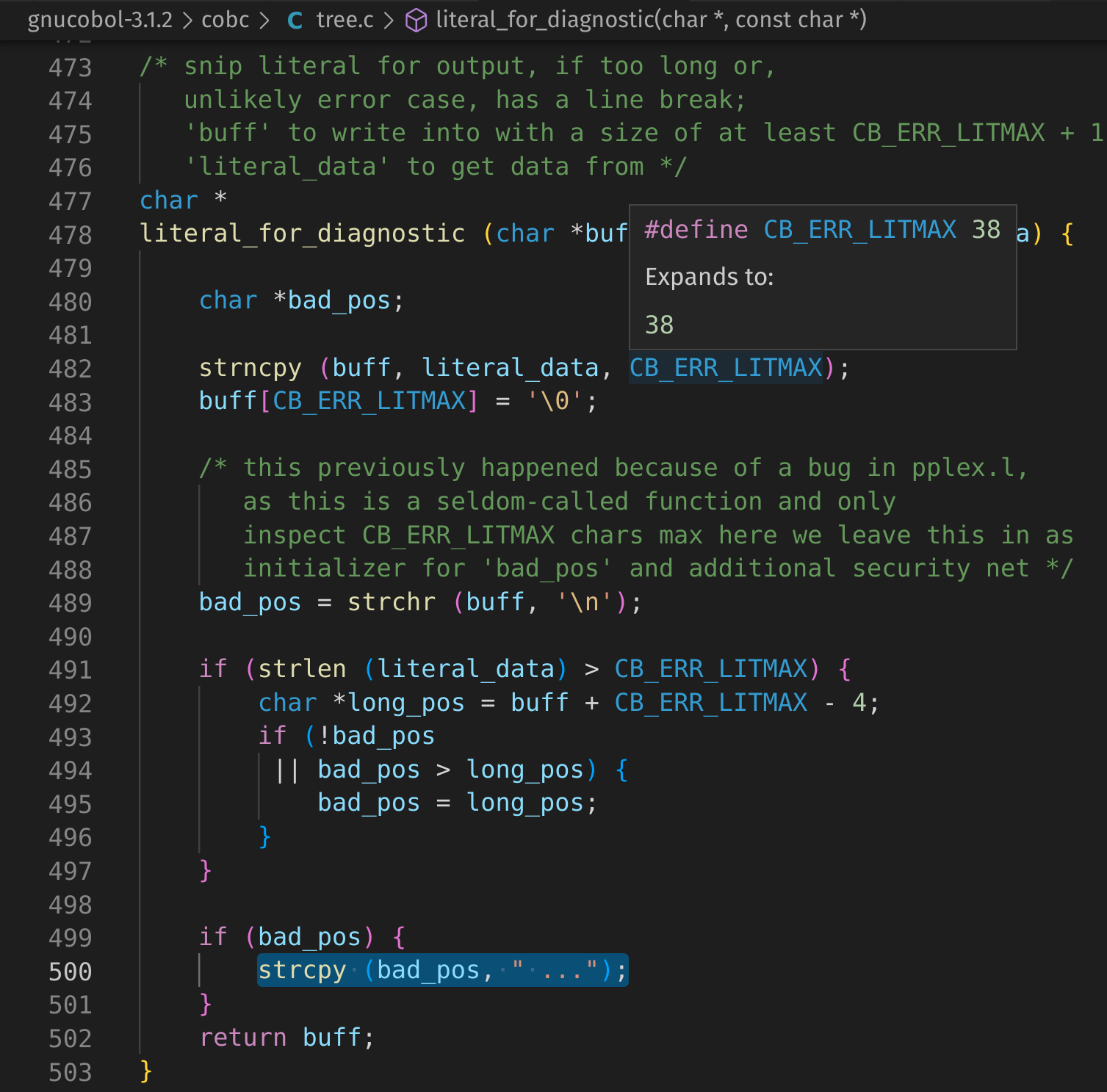Viewport: 1107px width, 1092px height.
Task: Open cobc breadcrumb folder
Action: (226, 20)
